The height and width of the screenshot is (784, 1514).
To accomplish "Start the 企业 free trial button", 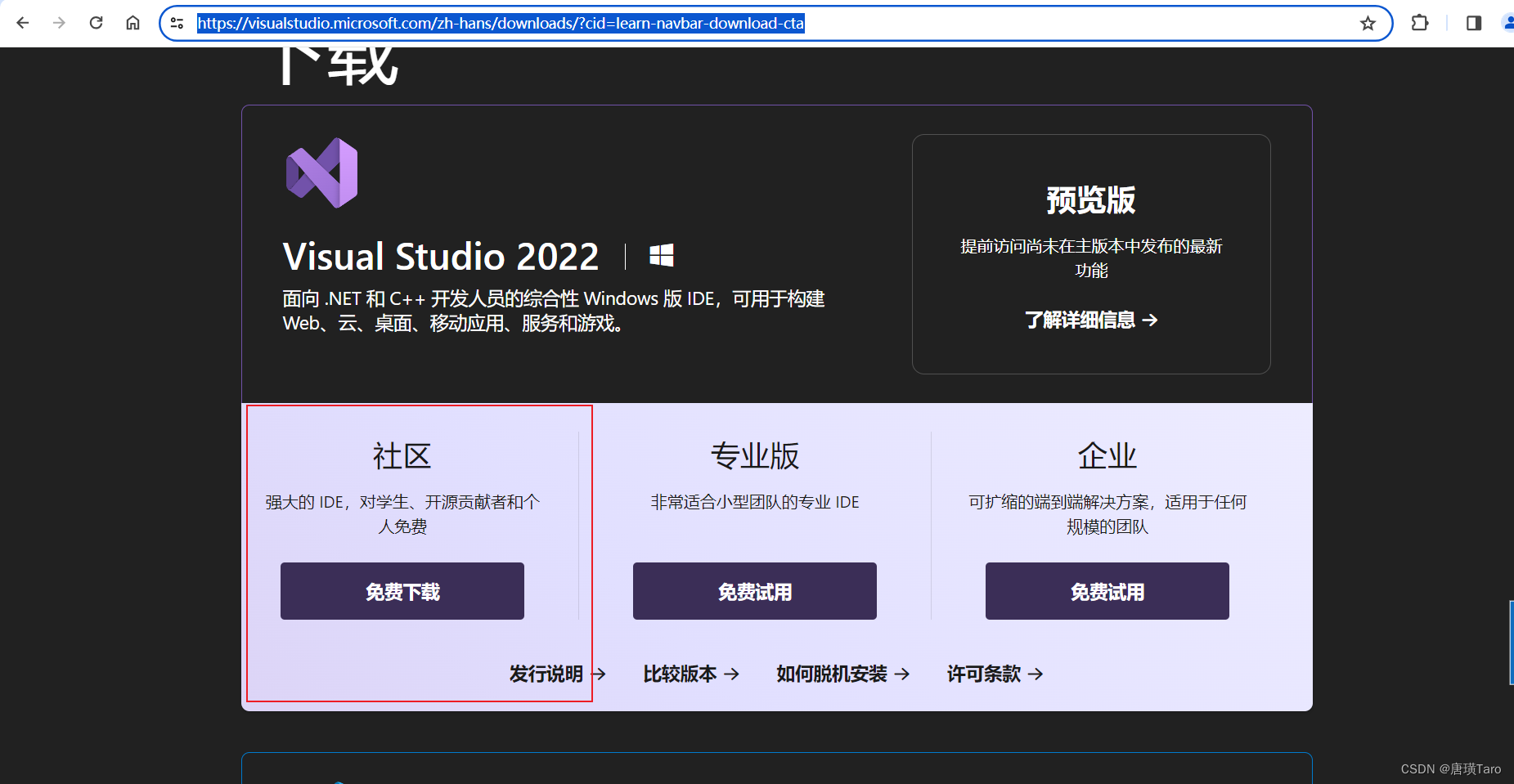I will [1107, 591].
